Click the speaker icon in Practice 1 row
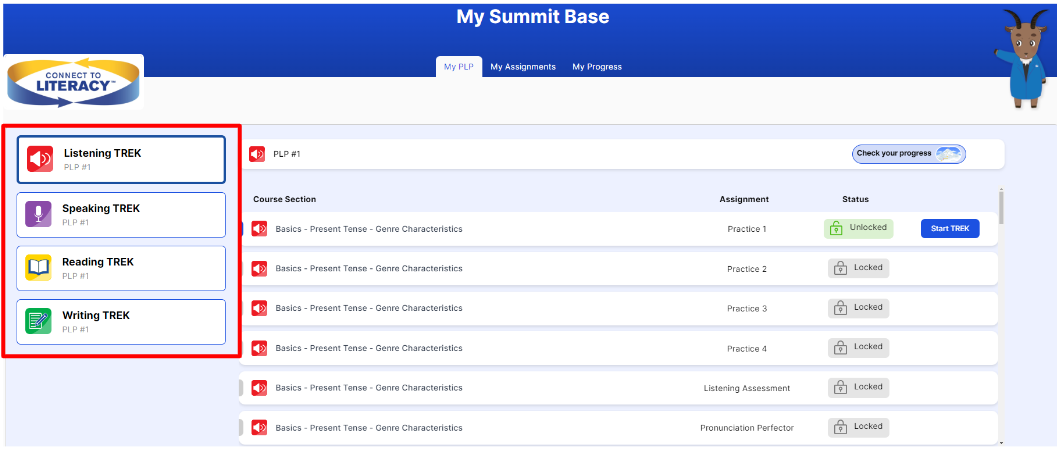 (x=259, y=229)
